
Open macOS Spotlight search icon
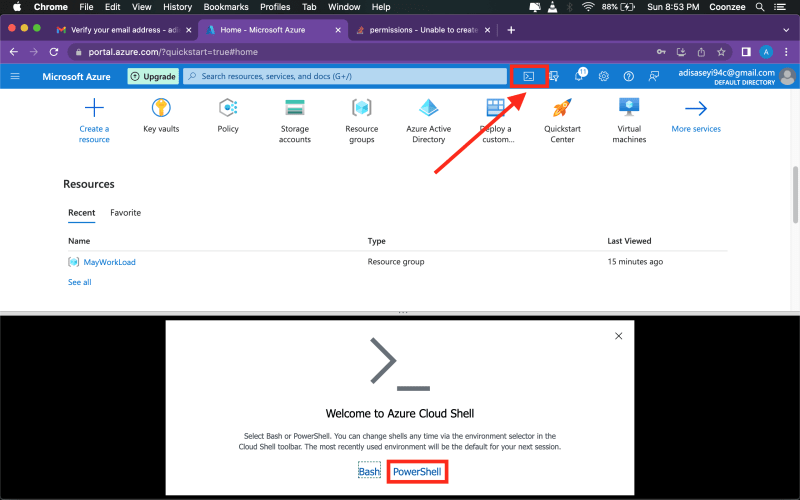pos(760,7)
